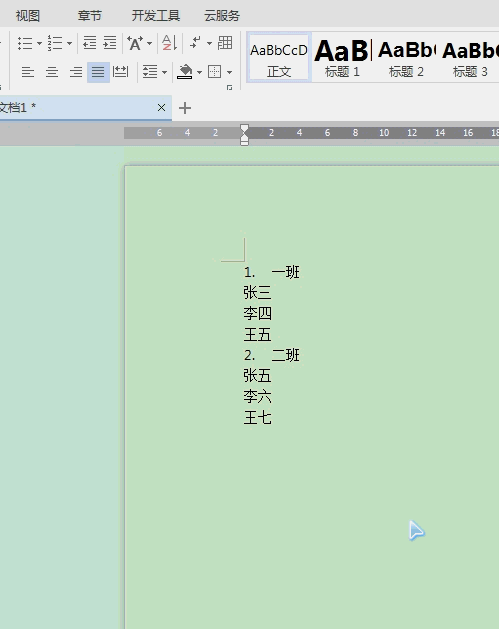The height and width of the screenshot is (629, 499).
Task: Apply the 标题 1 heading style
Action: tap(342, 57)
